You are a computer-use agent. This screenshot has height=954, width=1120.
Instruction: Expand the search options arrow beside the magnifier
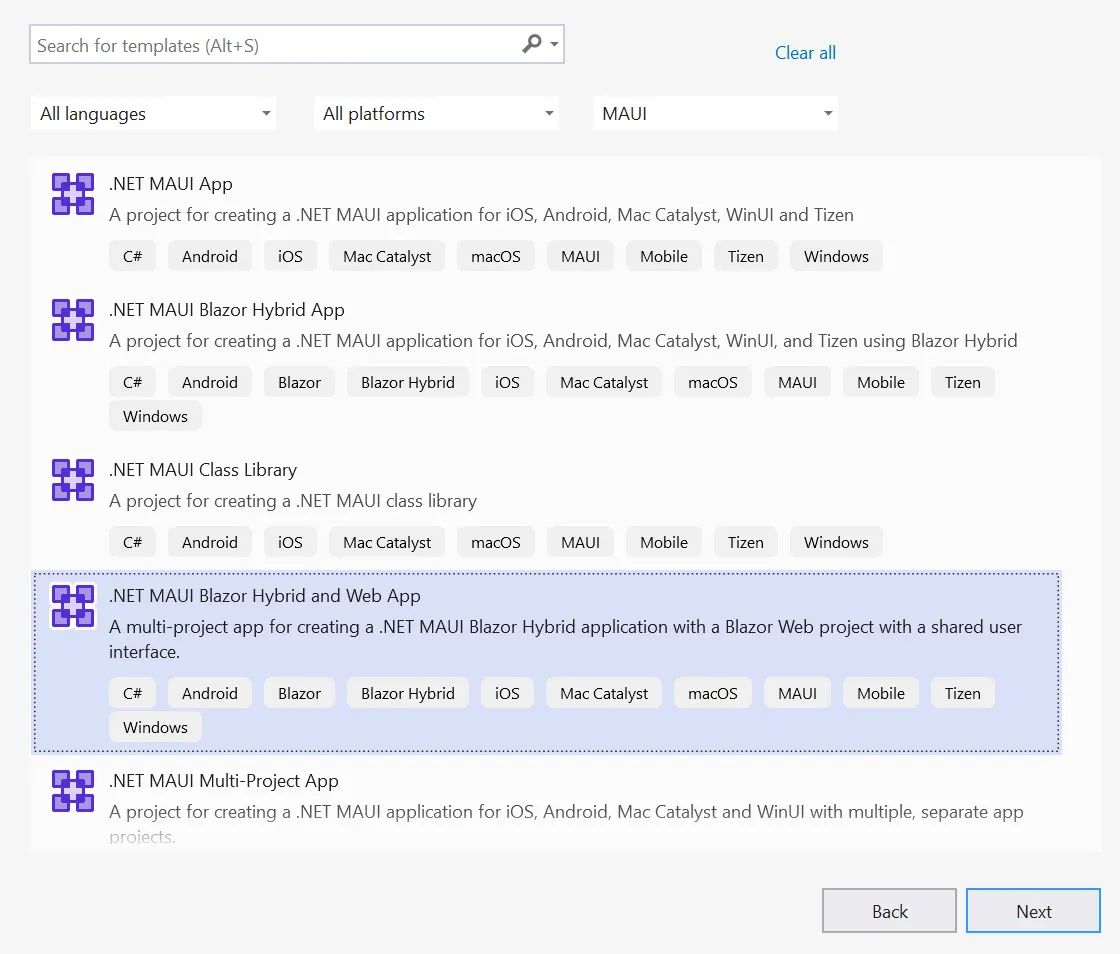pos(552,44)
